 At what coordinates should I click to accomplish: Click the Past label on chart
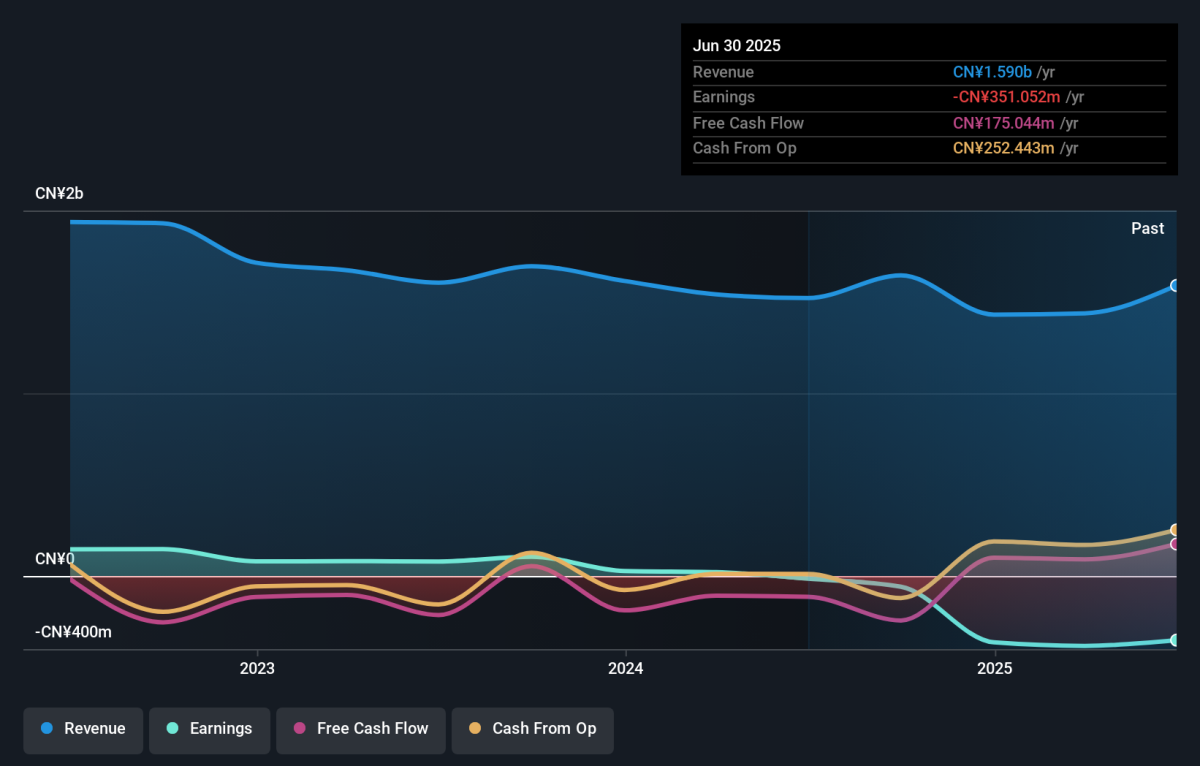tap(1148, 228)
